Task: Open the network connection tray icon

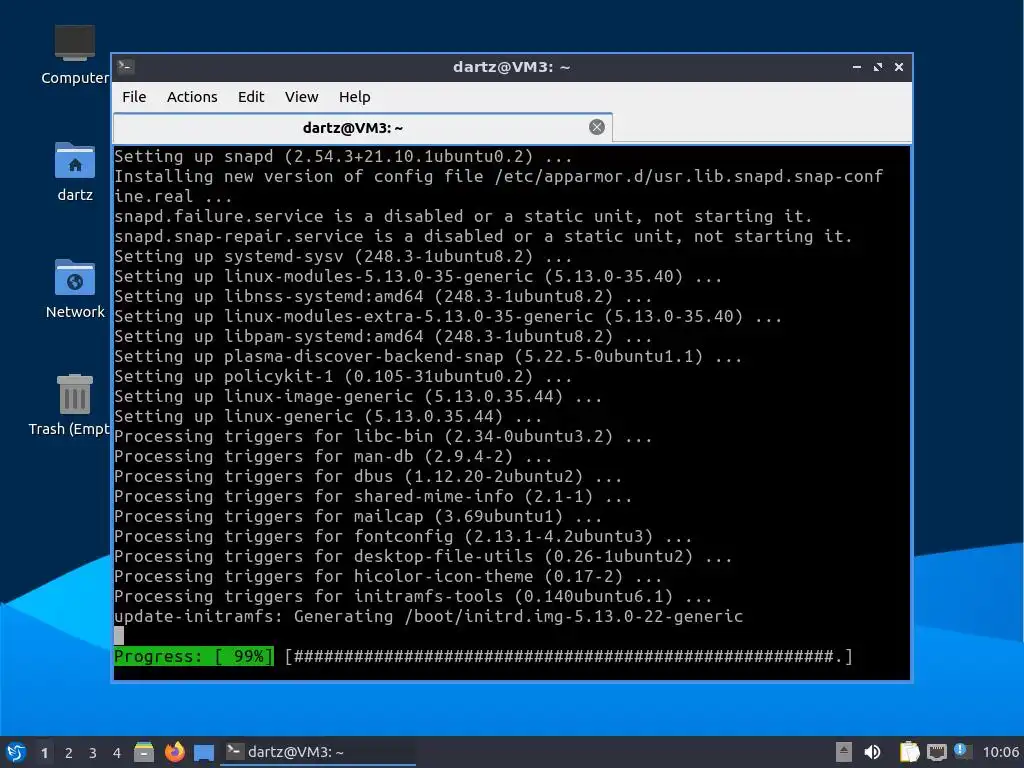Action: point(936,752)
